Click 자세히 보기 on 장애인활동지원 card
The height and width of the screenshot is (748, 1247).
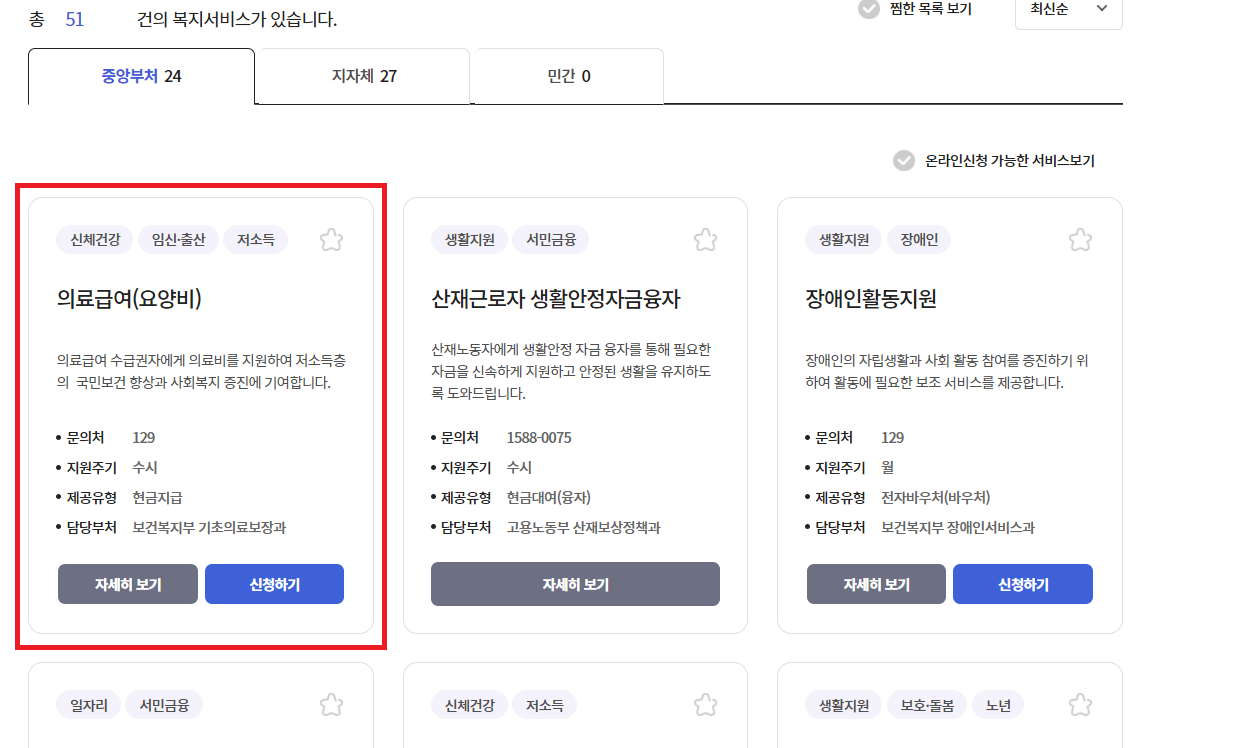pos(876,584)
